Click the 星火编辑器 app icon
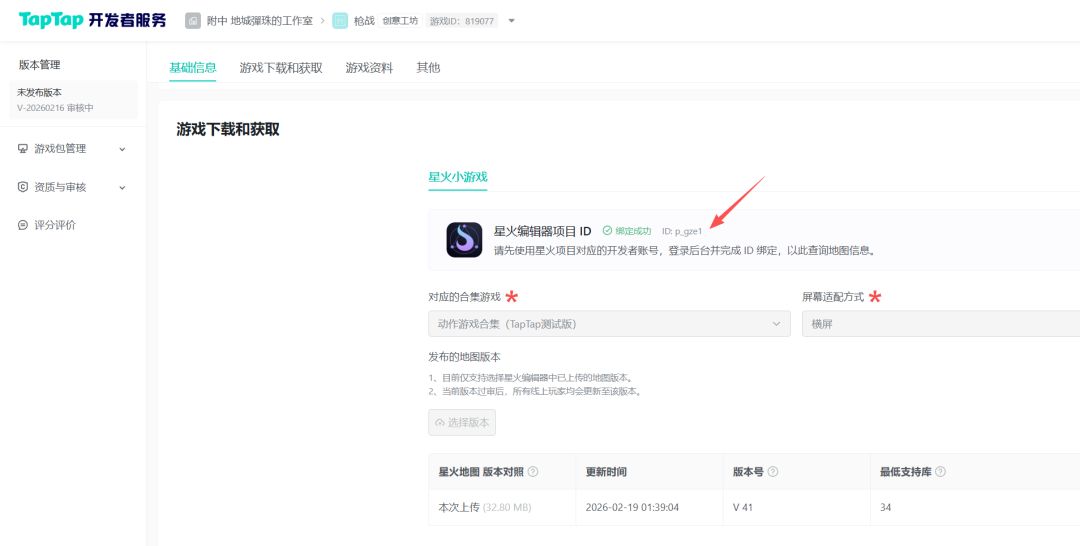Image resolution: width=1080 pixels, height=546 pixels. coord(464,240)
